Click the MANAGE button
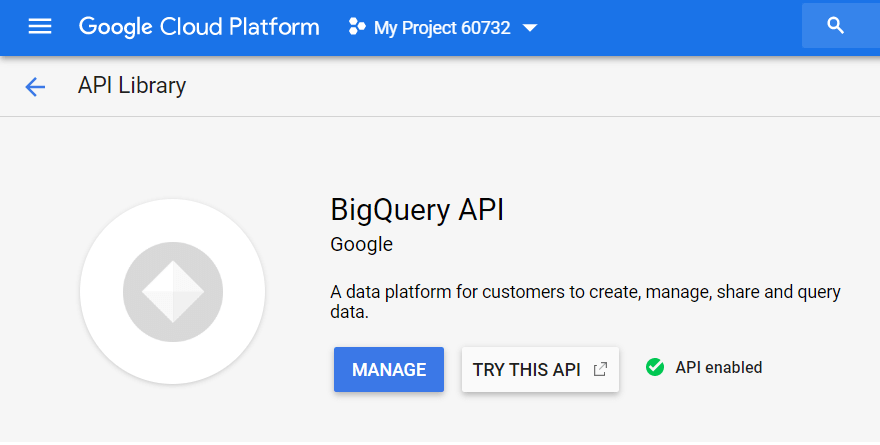Viewport: 880px width, 445px height. coord(389,369)
